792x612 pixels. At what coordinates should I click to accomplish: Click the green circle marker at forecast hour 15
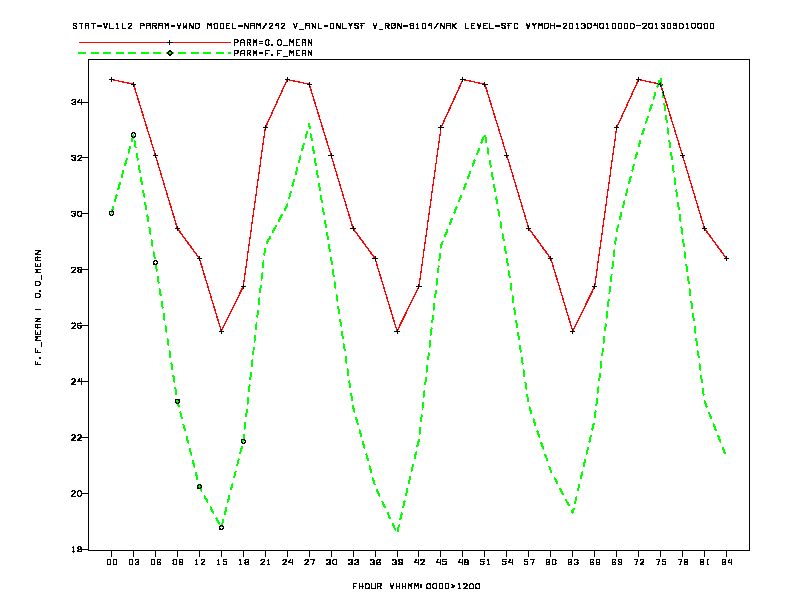[x=221, y=528]
